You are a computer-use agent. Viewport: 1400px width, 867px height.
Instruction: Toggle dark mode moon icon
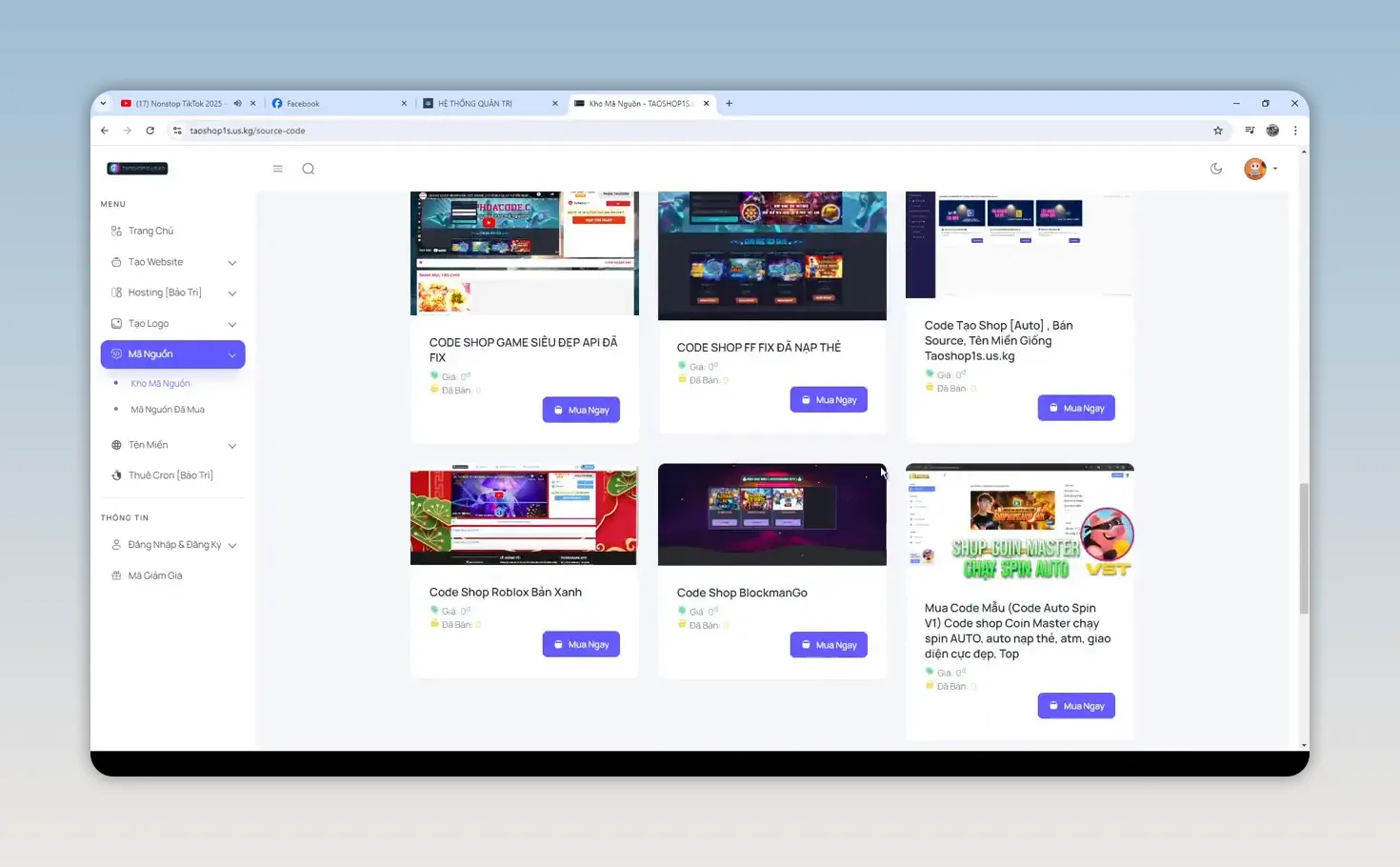pos(1216,169)
